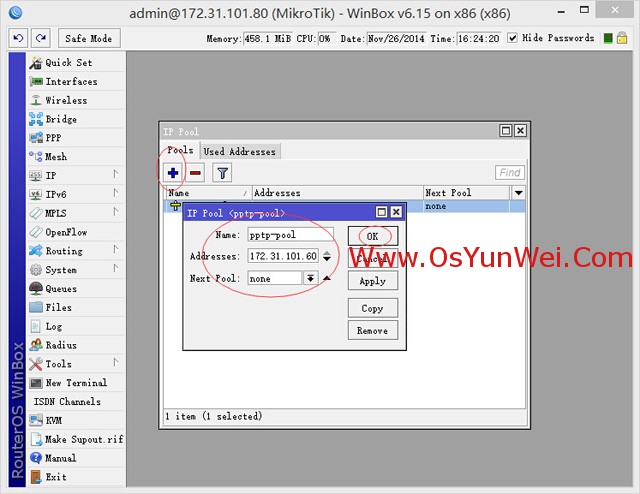Uncheck Hide Passwords checkbox

click(512, 38)
